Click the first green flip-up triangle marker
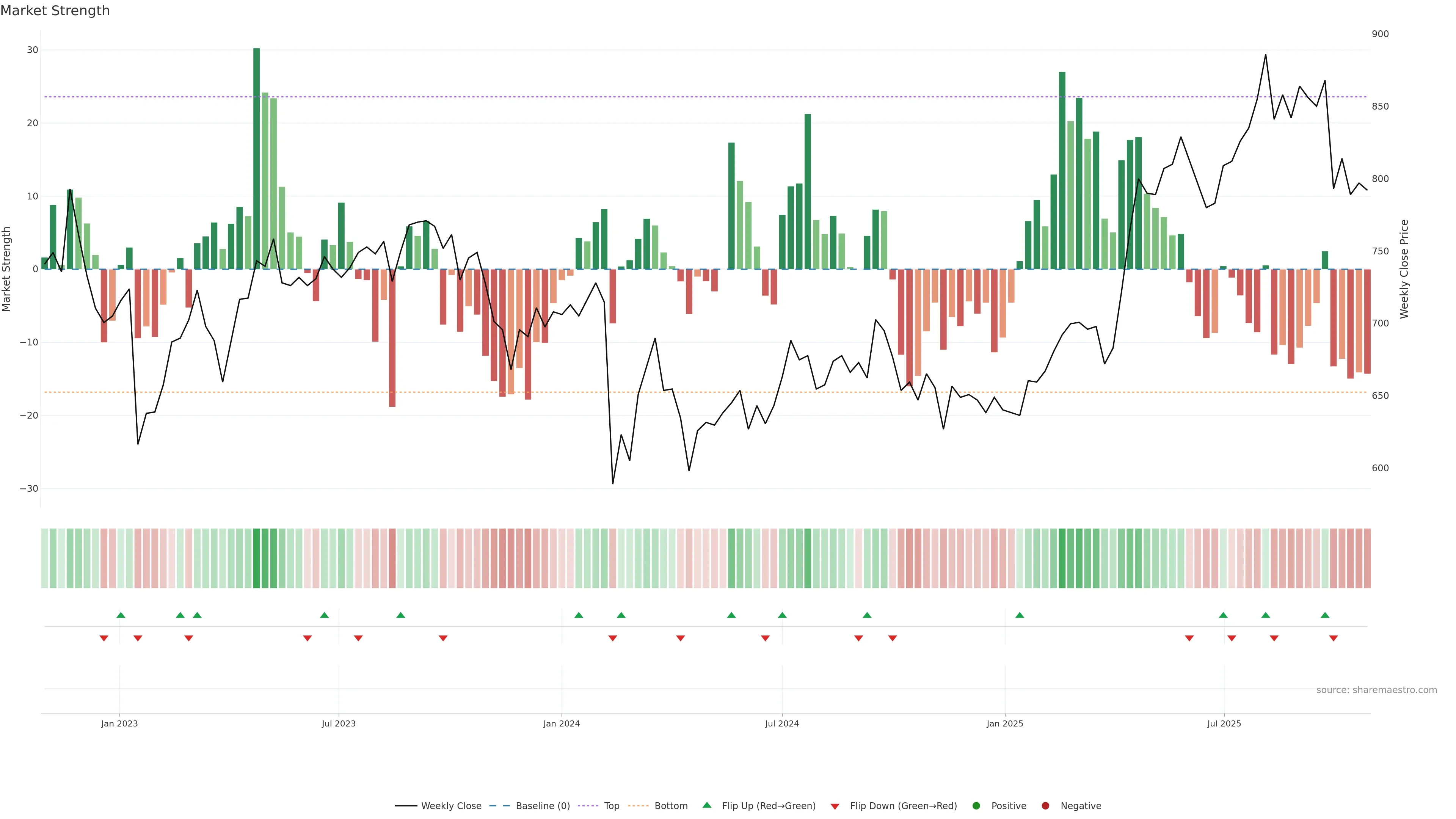The image size is (1456, 819). tap(121, 615)
